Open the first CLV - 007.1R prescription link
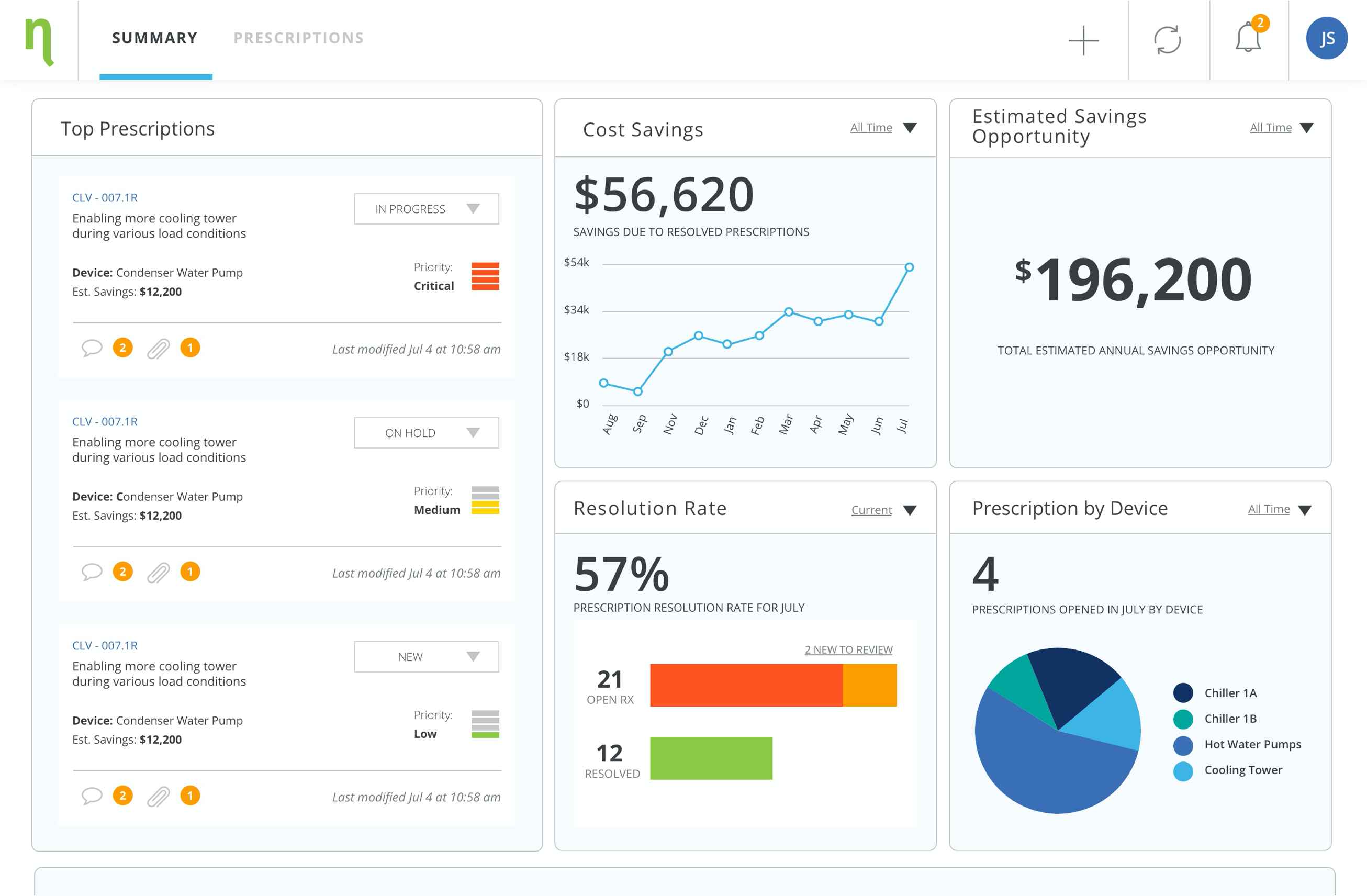This screenshot has width=1367, height=896. (105, 198)
